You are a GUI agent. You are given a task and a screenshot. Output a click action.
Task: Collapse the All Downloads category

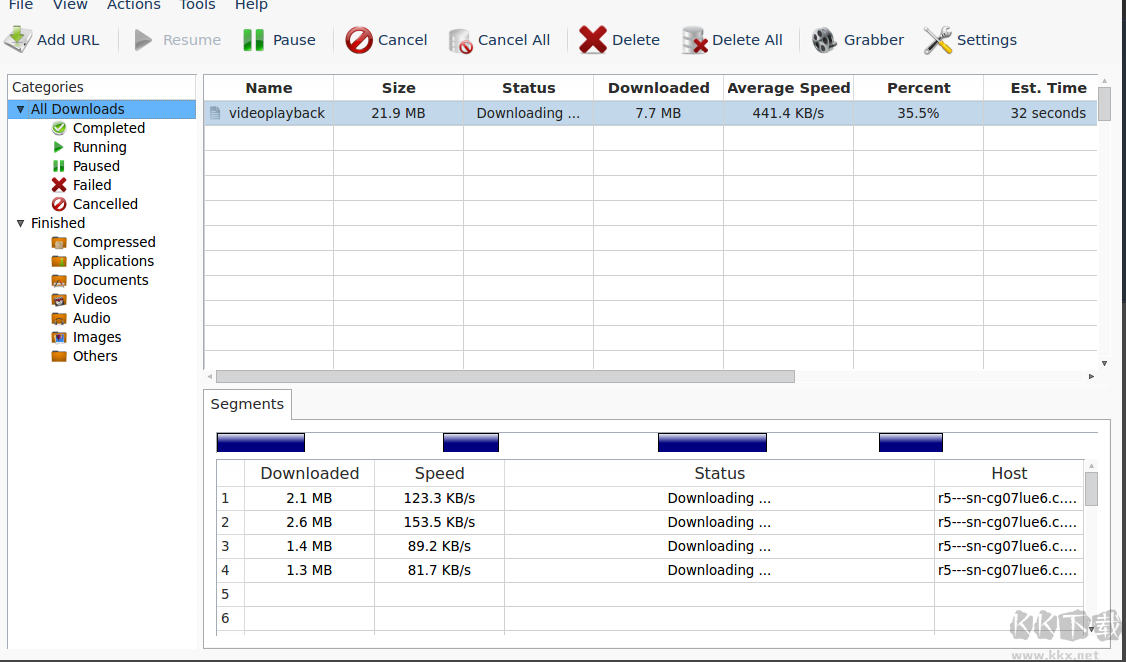coord(19,108)
